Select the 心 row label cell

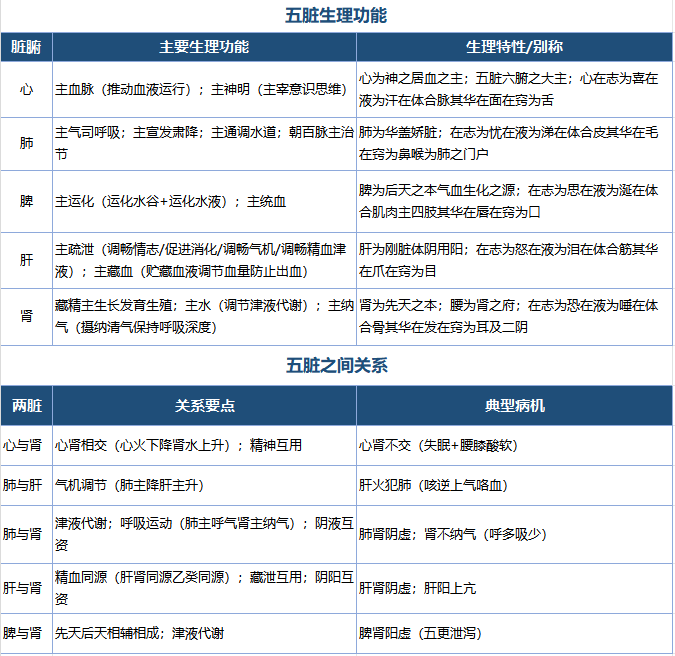pos(26,90)
